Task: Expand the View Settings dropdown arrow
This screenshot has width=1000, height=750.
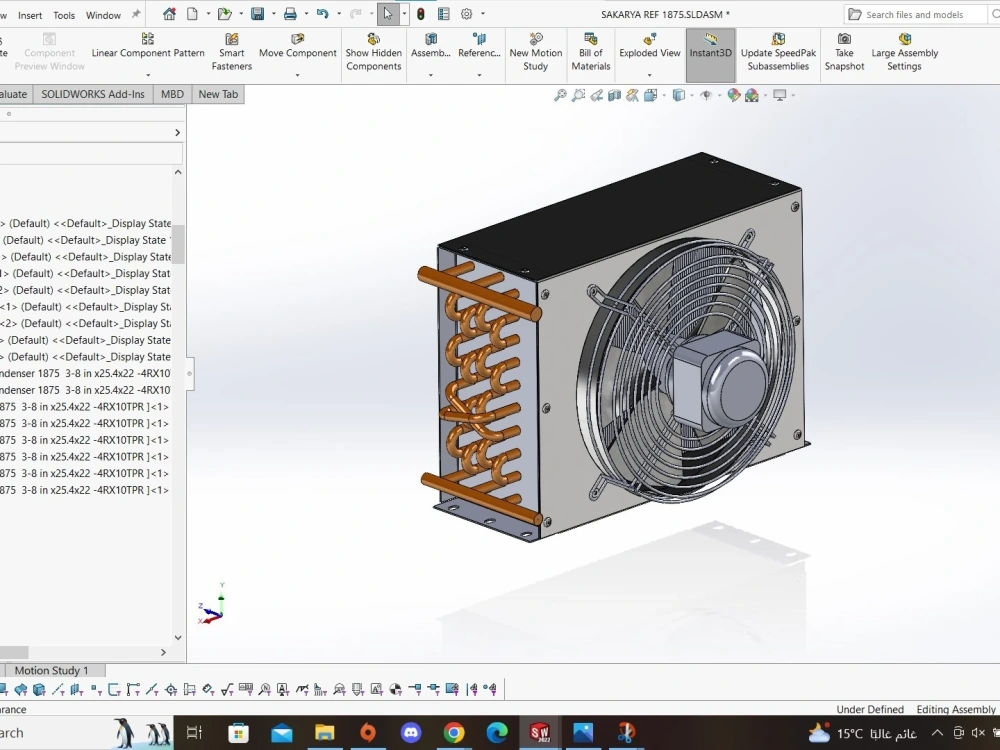Action: point(792,95)
